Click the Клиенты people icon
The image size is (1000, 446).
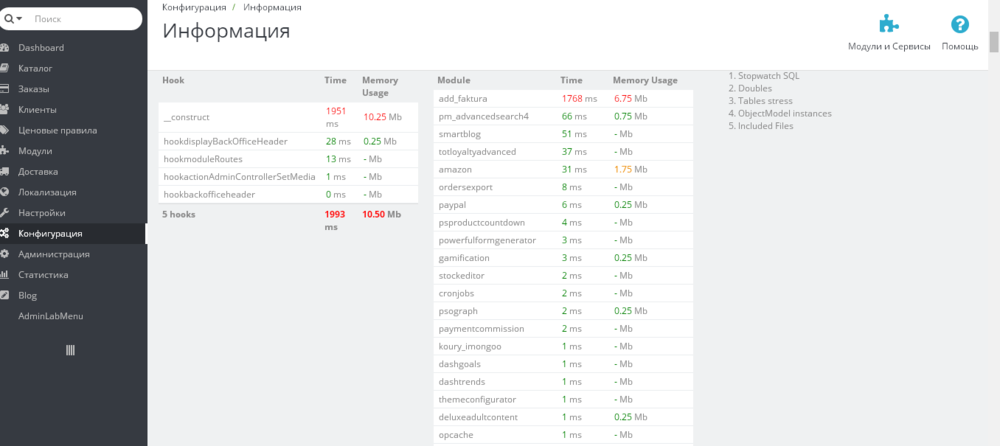(x=4, y=110)
